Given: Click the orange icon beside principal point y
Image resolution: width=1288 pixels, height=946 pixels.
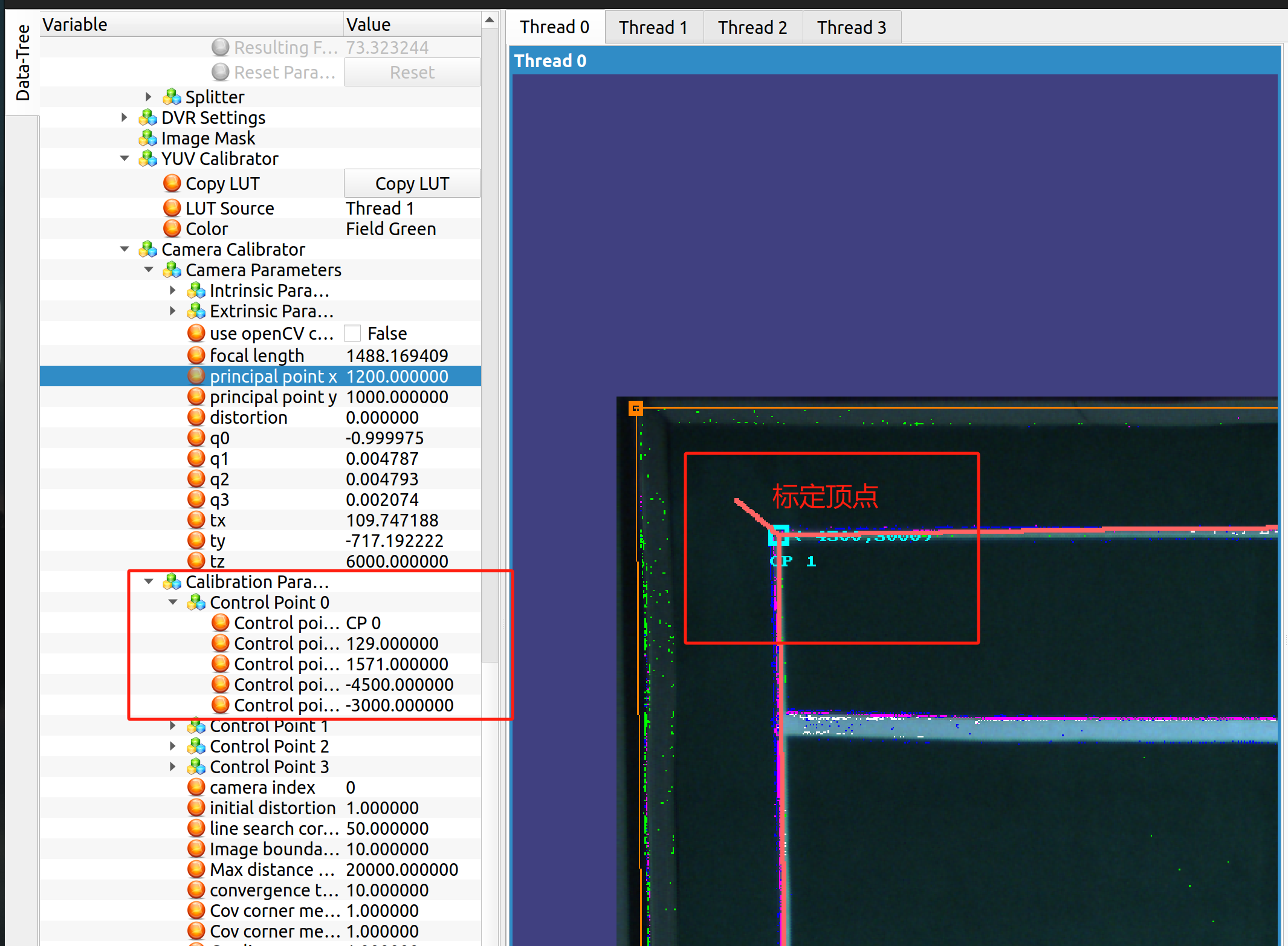Looking at the screenshot, I should [x=196, y=397].
